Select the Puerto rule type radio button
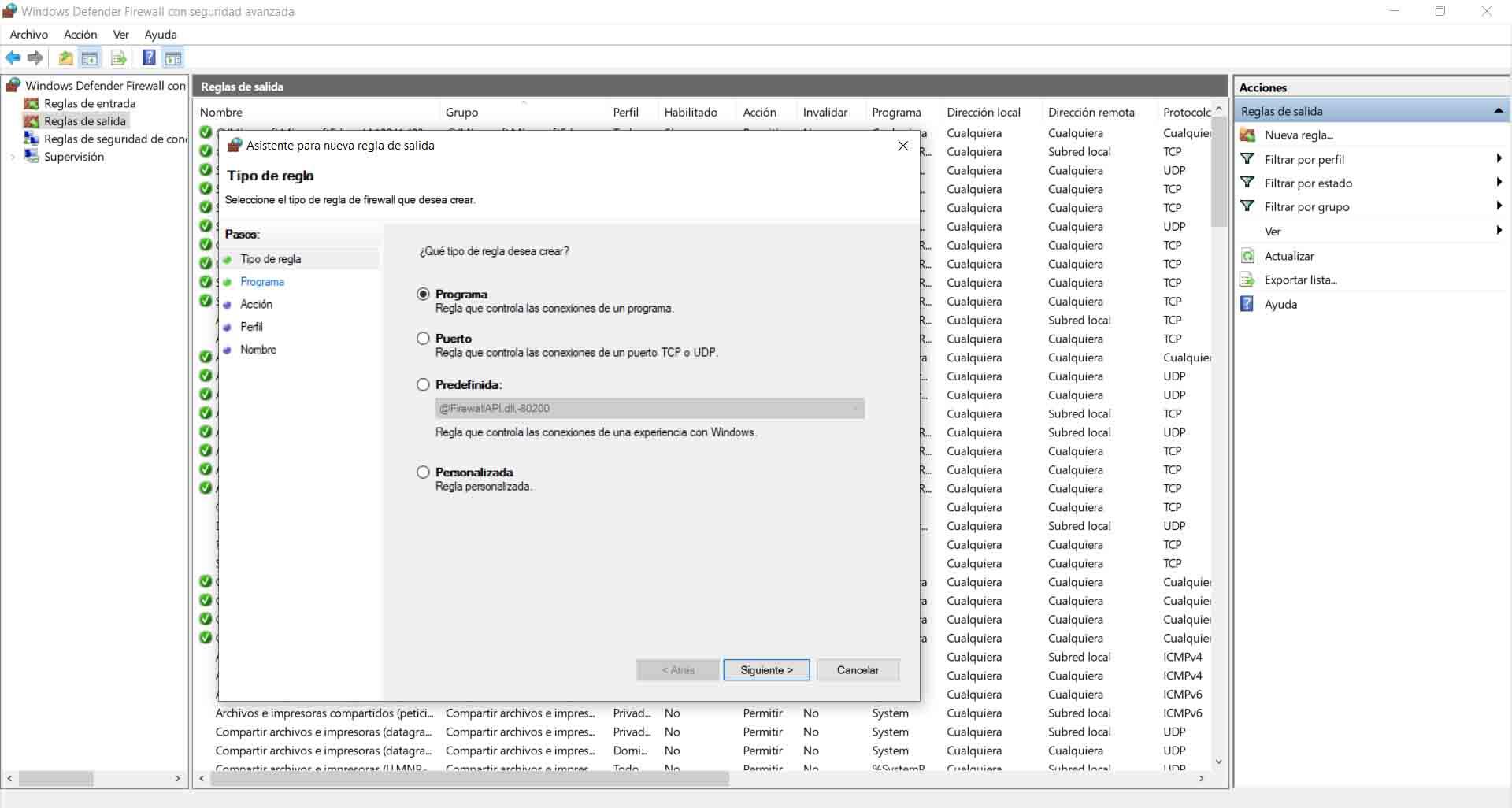 423,339
